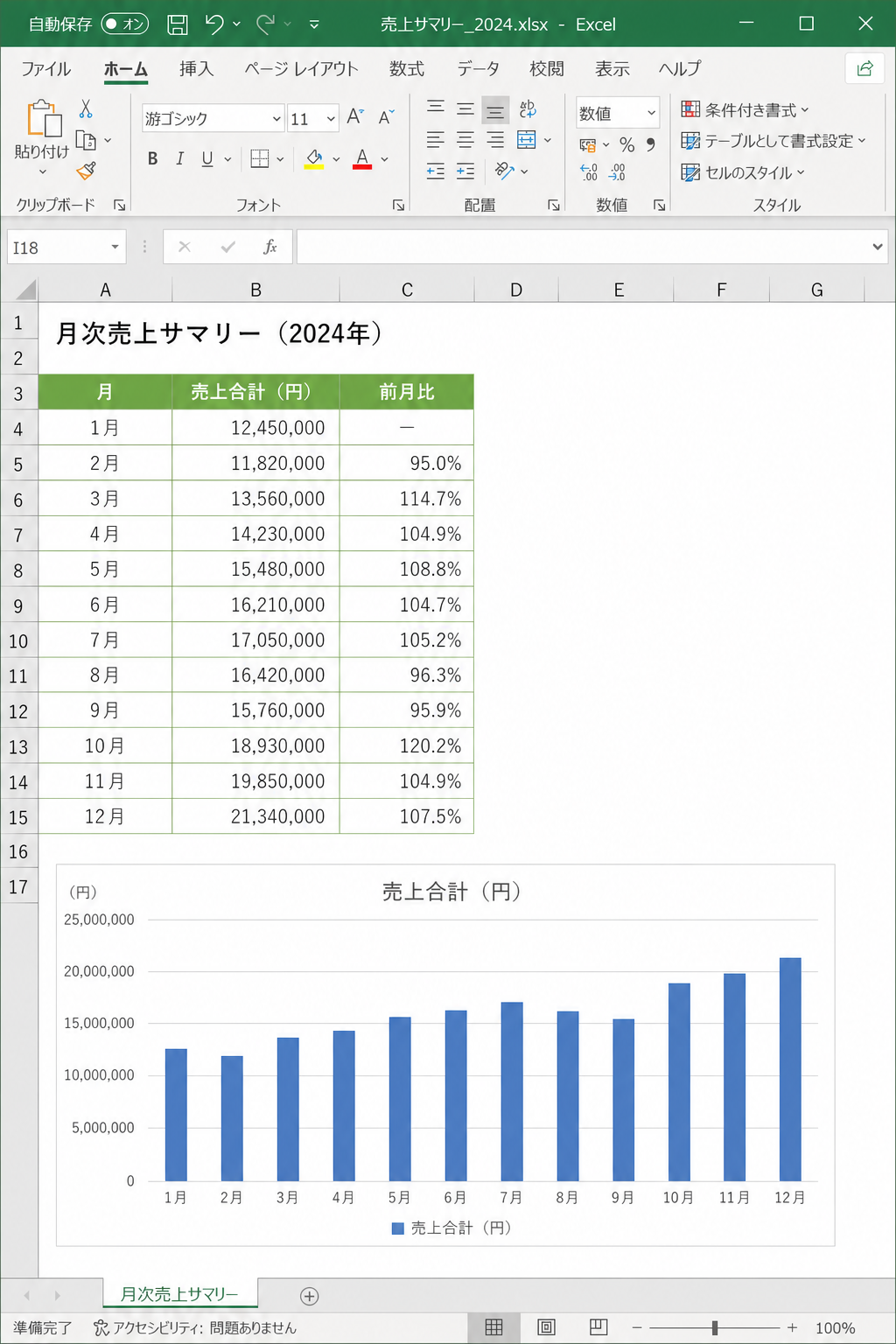Screen dimensions: 896x1344
Task: Increase decimal places
Action: pyautogui.click(x=589, y=172)
